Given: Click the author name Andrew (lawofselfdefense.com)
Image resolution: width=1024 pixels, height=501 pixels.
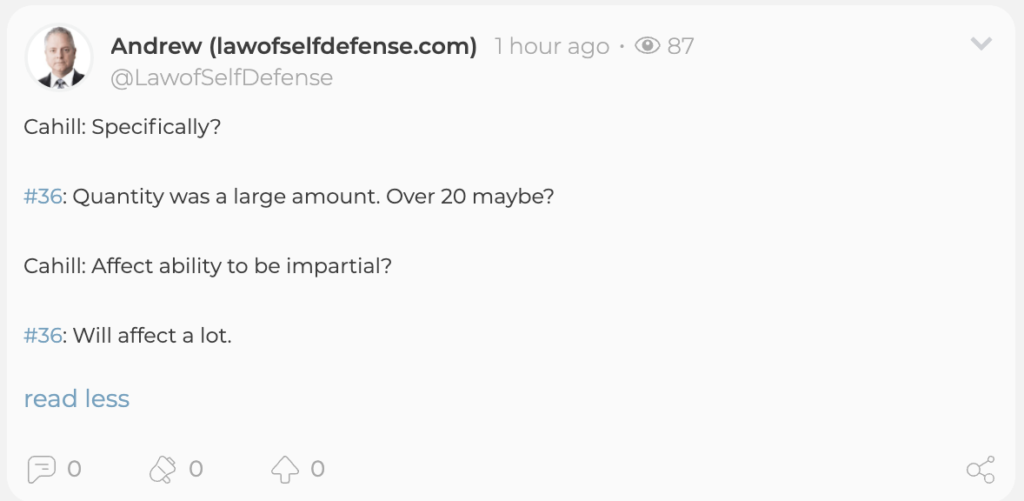Looking at the screenshot, I should click(x=294, y=46).
